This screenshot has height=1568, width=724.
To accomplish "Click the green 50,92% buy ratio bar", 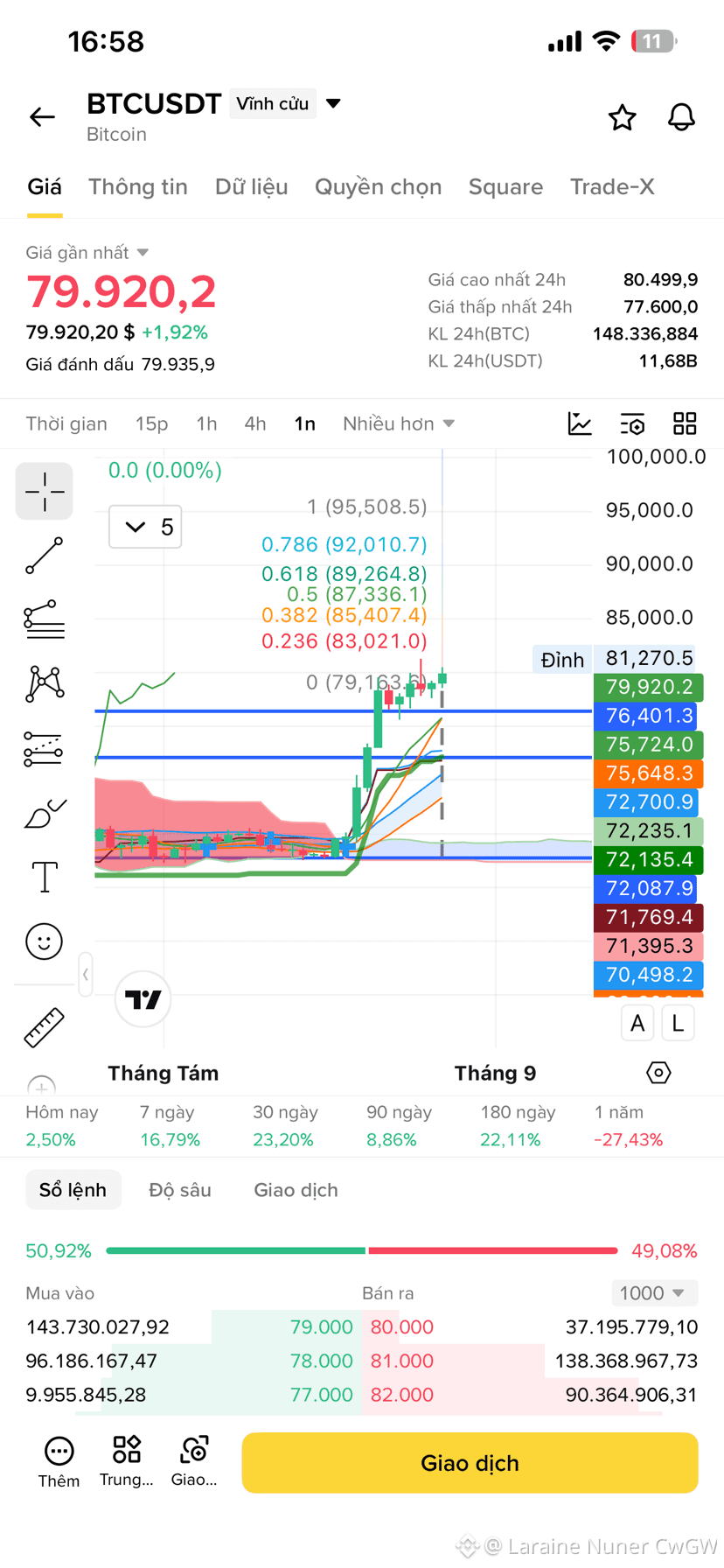I will (235, 1250).
